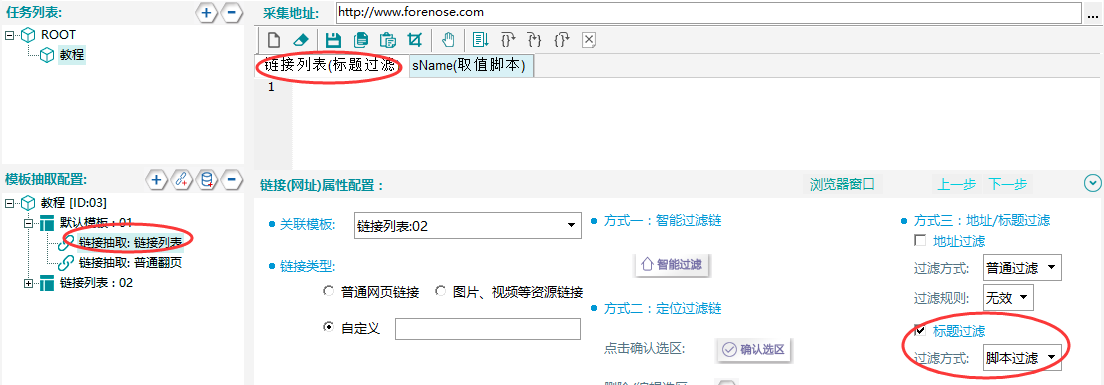Open the 关联模板 dropdown 链接列表:02
Screen dimensions: 1104x385
click(x=468, y=226)
